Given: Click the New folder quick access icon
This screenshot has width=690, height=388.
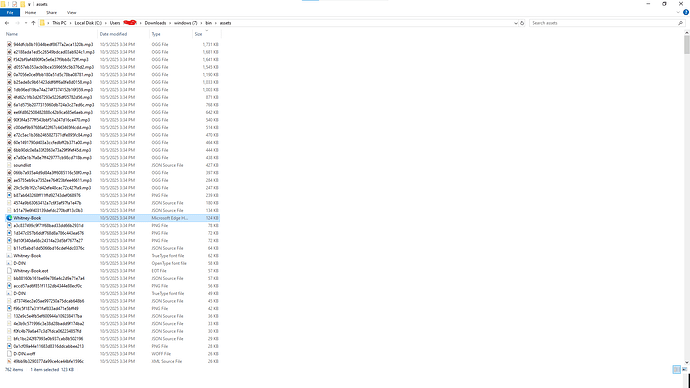Looking at the screenshot, I should click(22, 4).
